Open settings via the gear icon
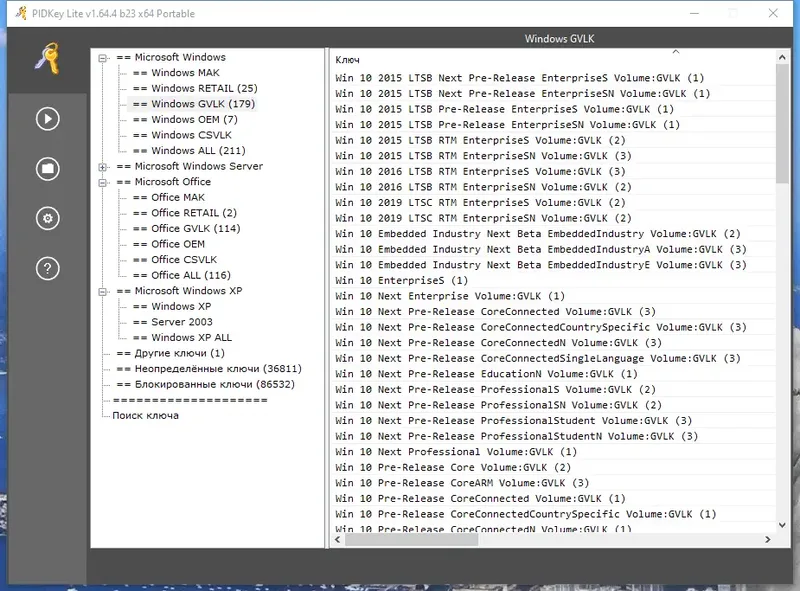Viewport: 800px width, 591px height. (x=47, y=218)
